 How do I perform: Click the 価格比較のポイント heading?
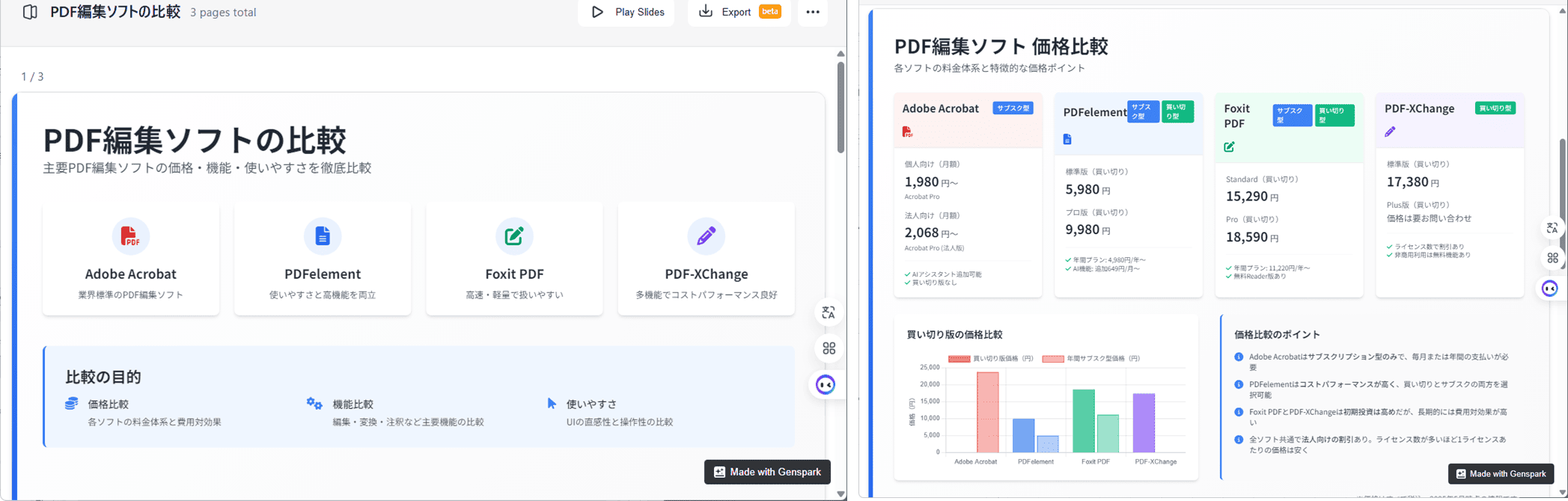pos(1277,334)
